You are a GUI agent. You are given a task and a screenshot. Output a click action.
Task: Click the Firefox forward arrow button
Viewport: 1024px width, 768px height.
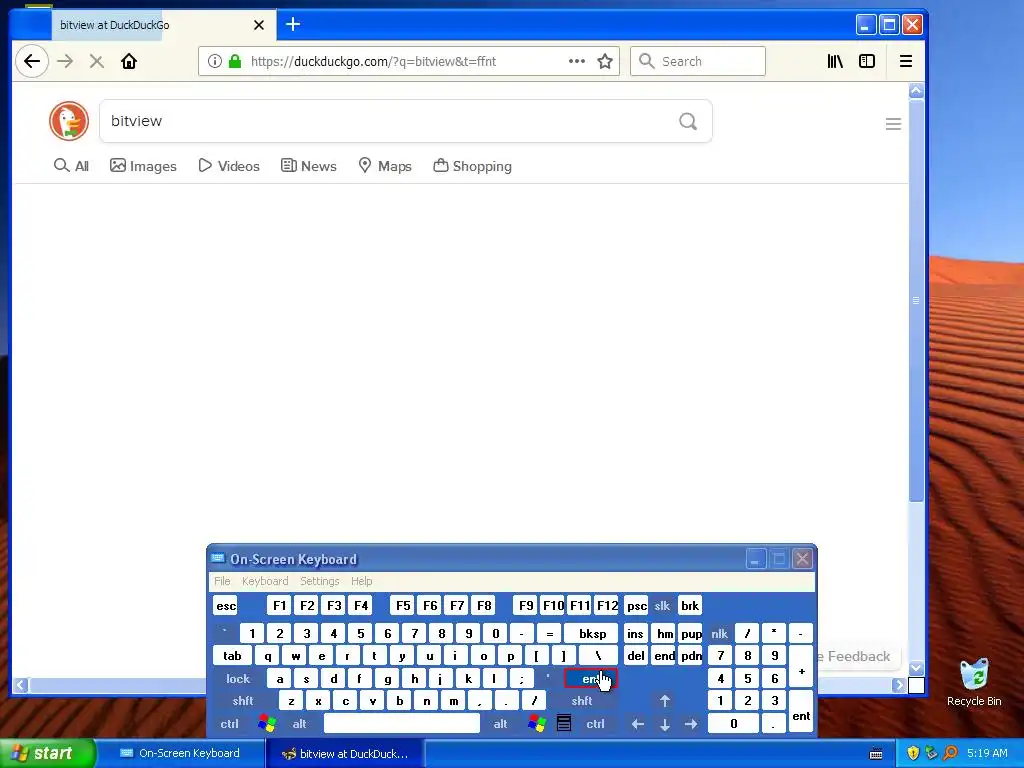[x=65, y=61]
